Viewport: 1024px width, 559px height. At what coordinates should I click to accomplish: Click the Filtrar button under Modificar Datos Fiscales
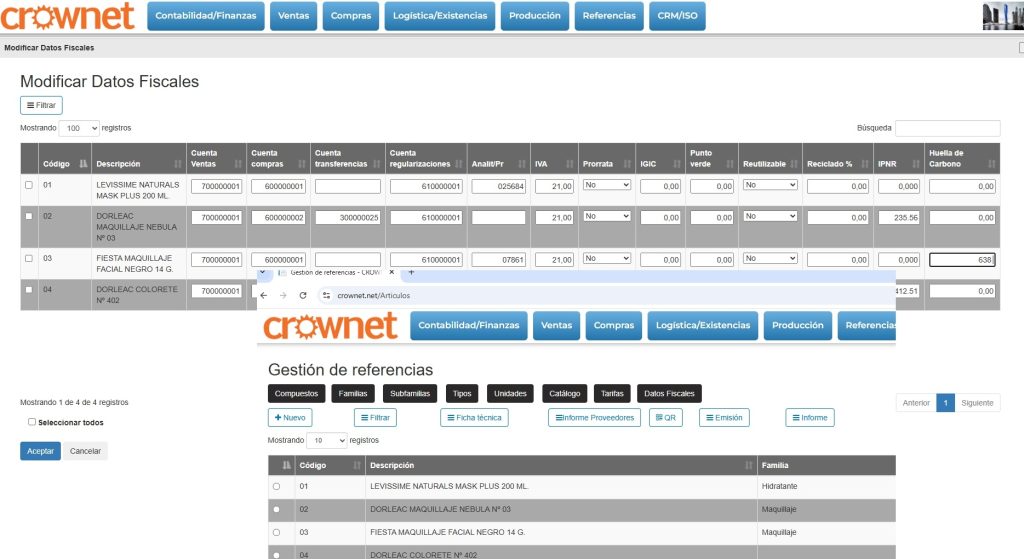41,105
